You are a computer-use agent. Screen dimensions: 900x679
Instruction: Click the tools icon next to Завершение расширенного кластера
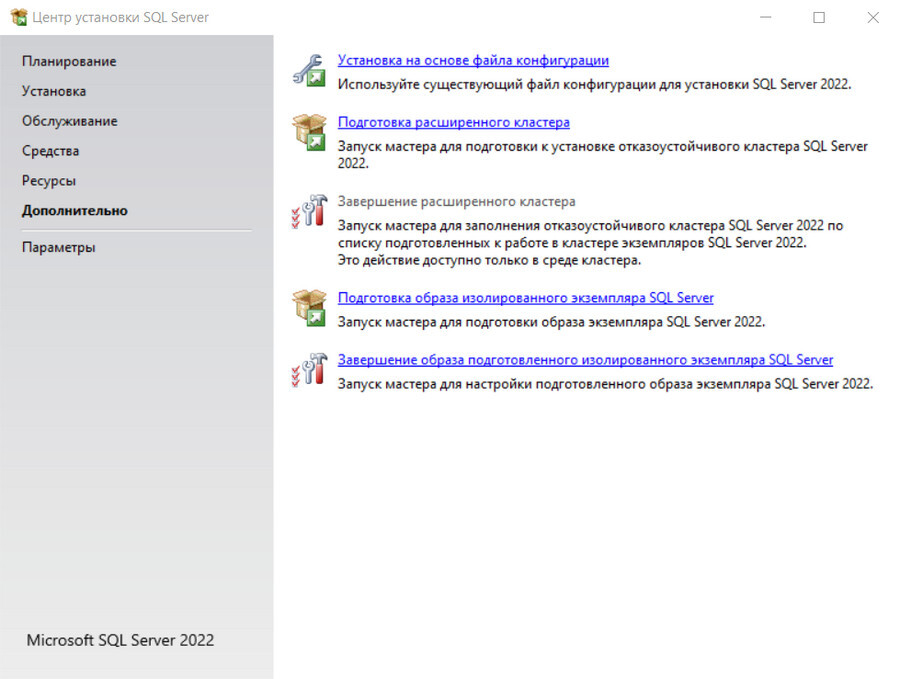(x=309, y=211)
